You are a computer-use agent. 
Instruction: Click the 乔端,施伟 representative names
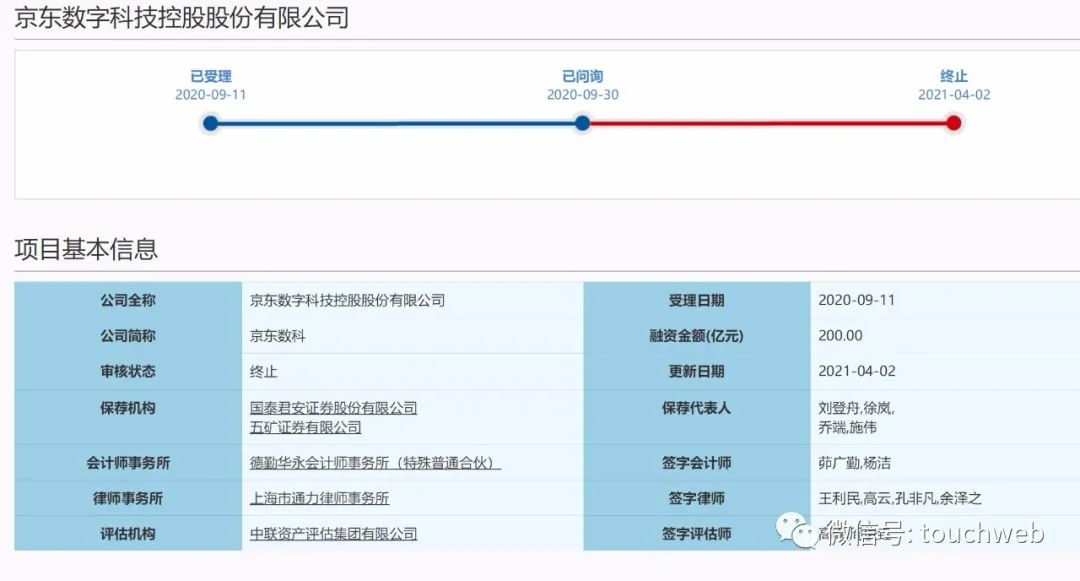tap(847, 427)
